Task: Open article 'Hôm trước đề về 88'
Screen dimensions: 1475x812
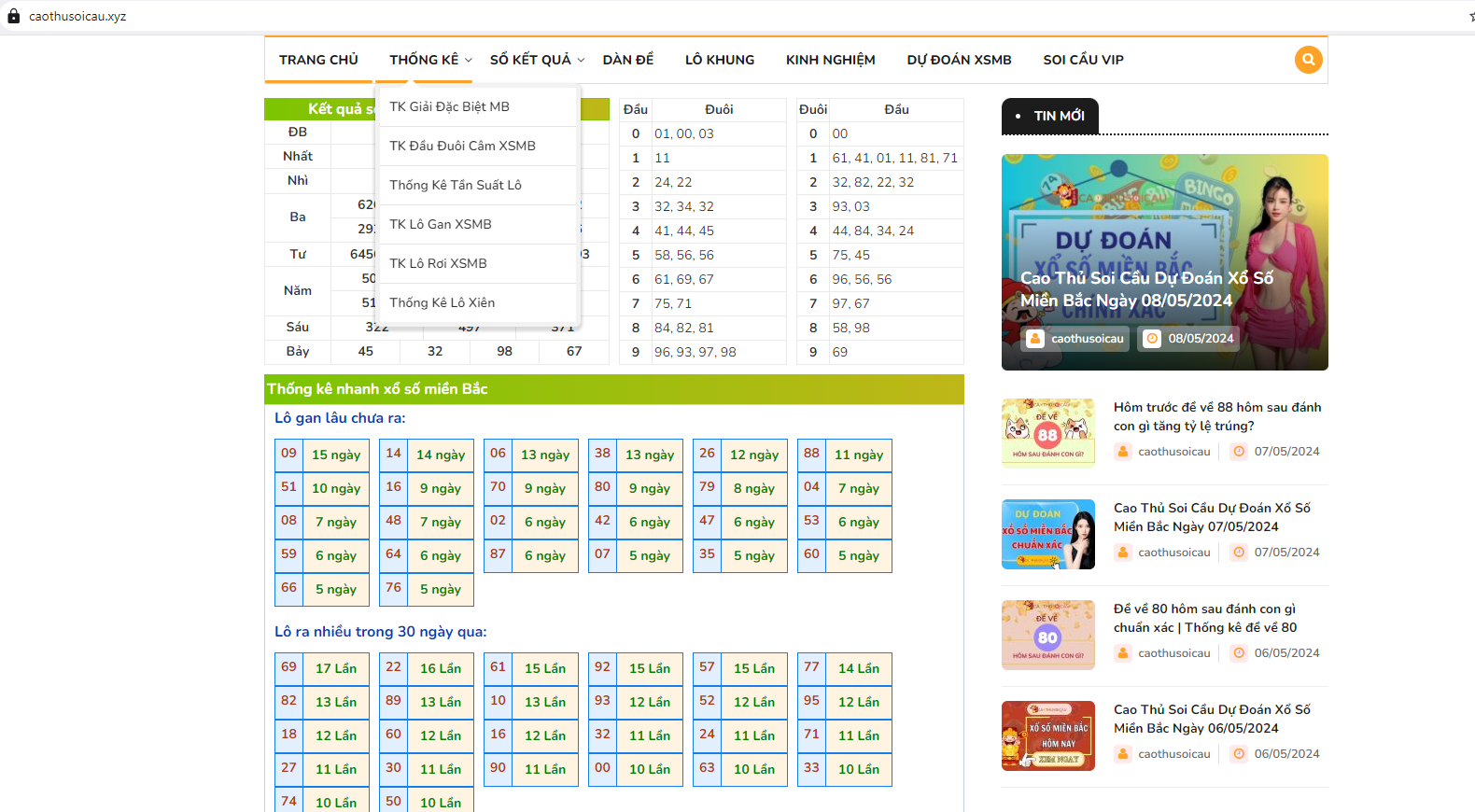Action: (x=1217, y=416)
